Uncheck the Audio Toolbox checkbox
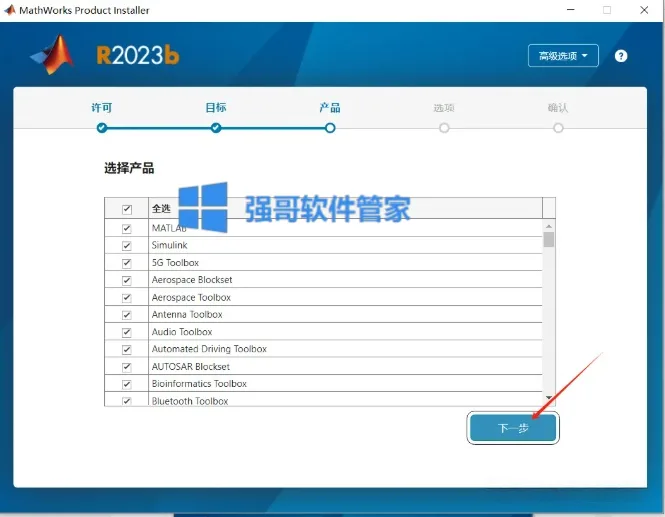Image resolution: width=665 pixels, height=517 pixels. [126, 332]
